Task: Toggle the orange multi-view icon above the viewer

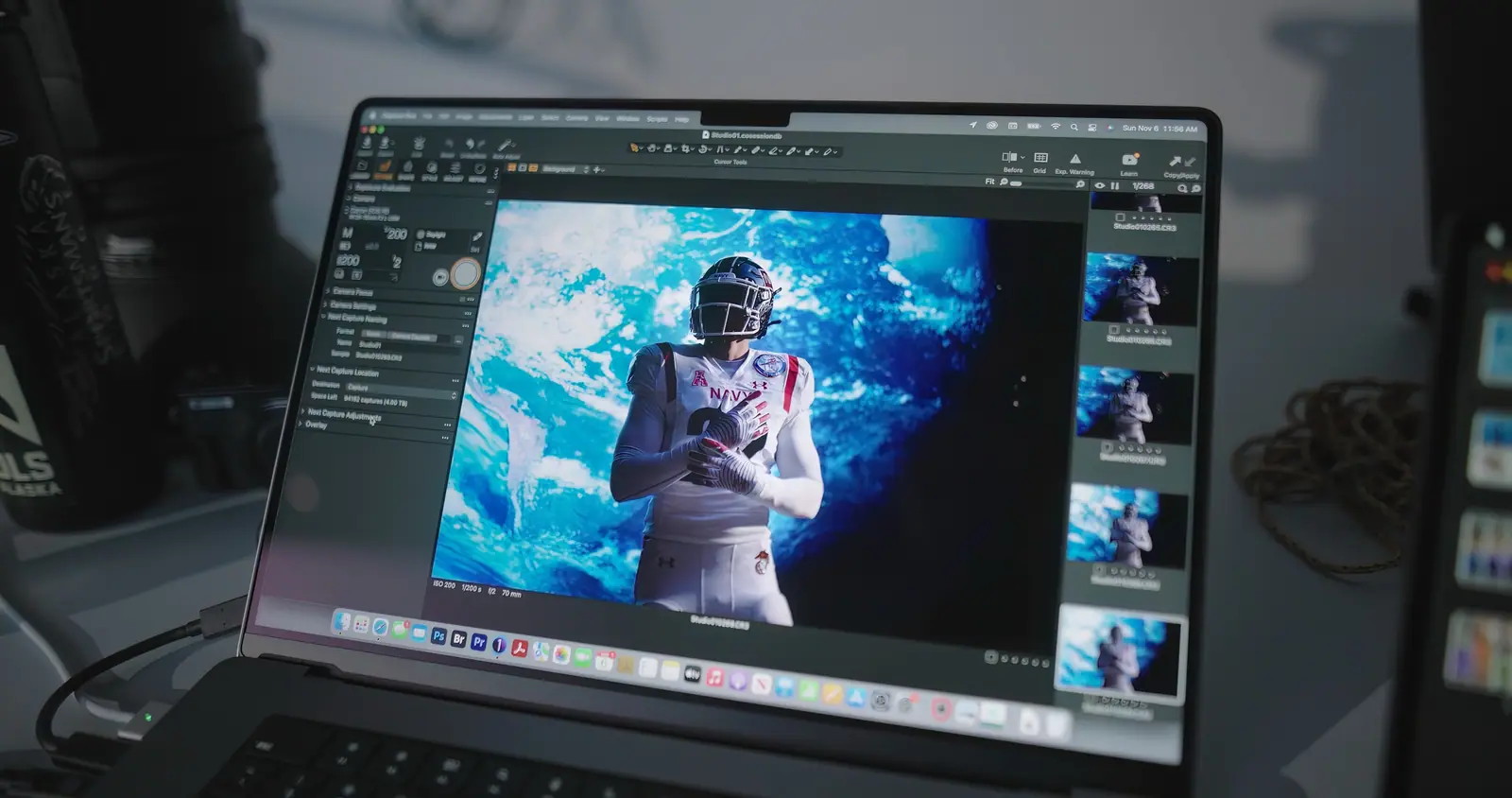Action: 511,167
